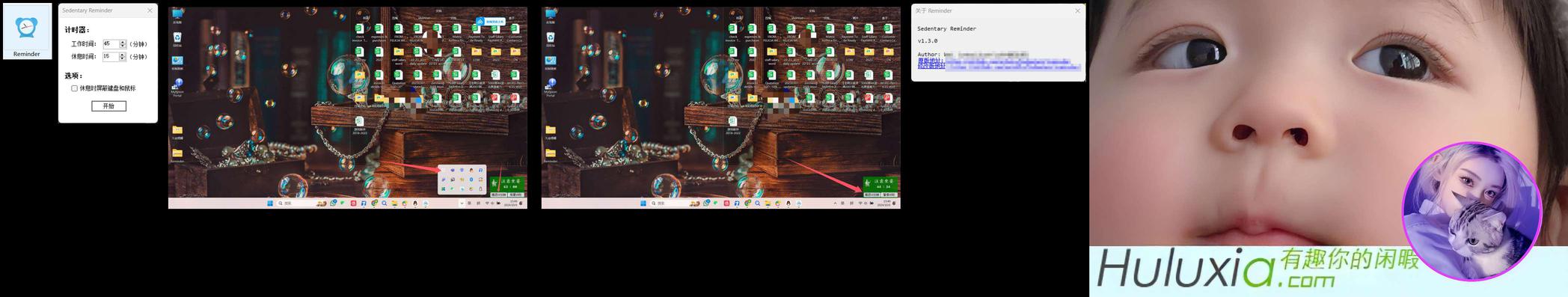Click the QQ penguin icon in left desktop taskbar
The height and width of the screenshot is (297, 1568).
pos(415,203)
